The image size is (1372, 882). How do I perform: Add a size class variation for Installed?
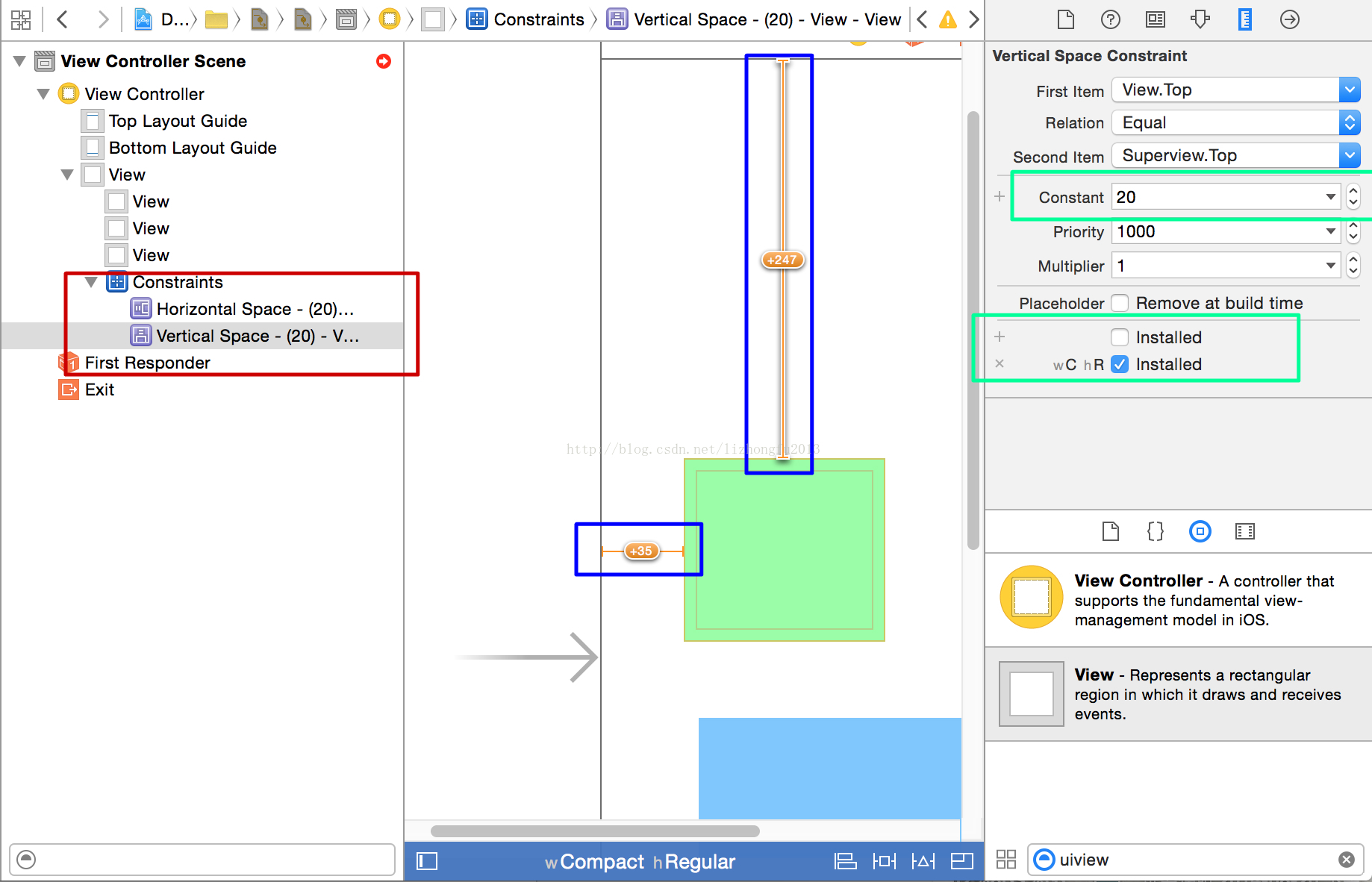coord(1000,337)
